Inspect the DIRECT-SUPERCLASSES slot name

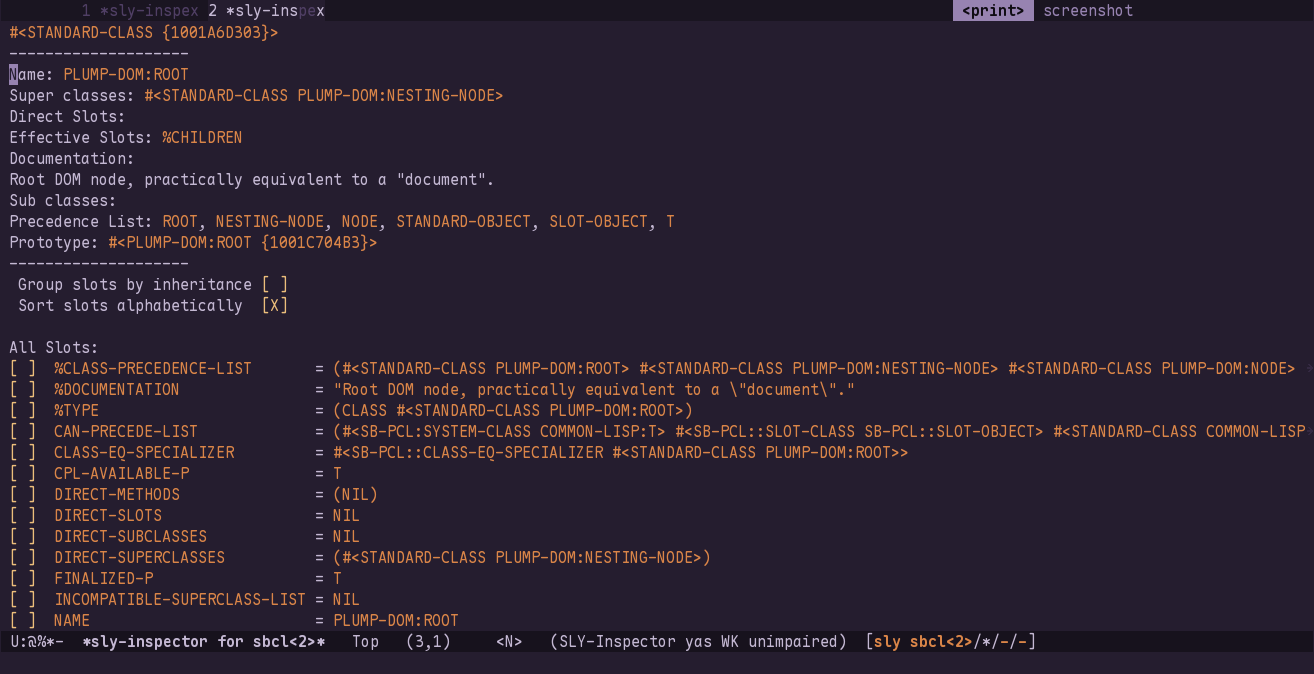140,558
